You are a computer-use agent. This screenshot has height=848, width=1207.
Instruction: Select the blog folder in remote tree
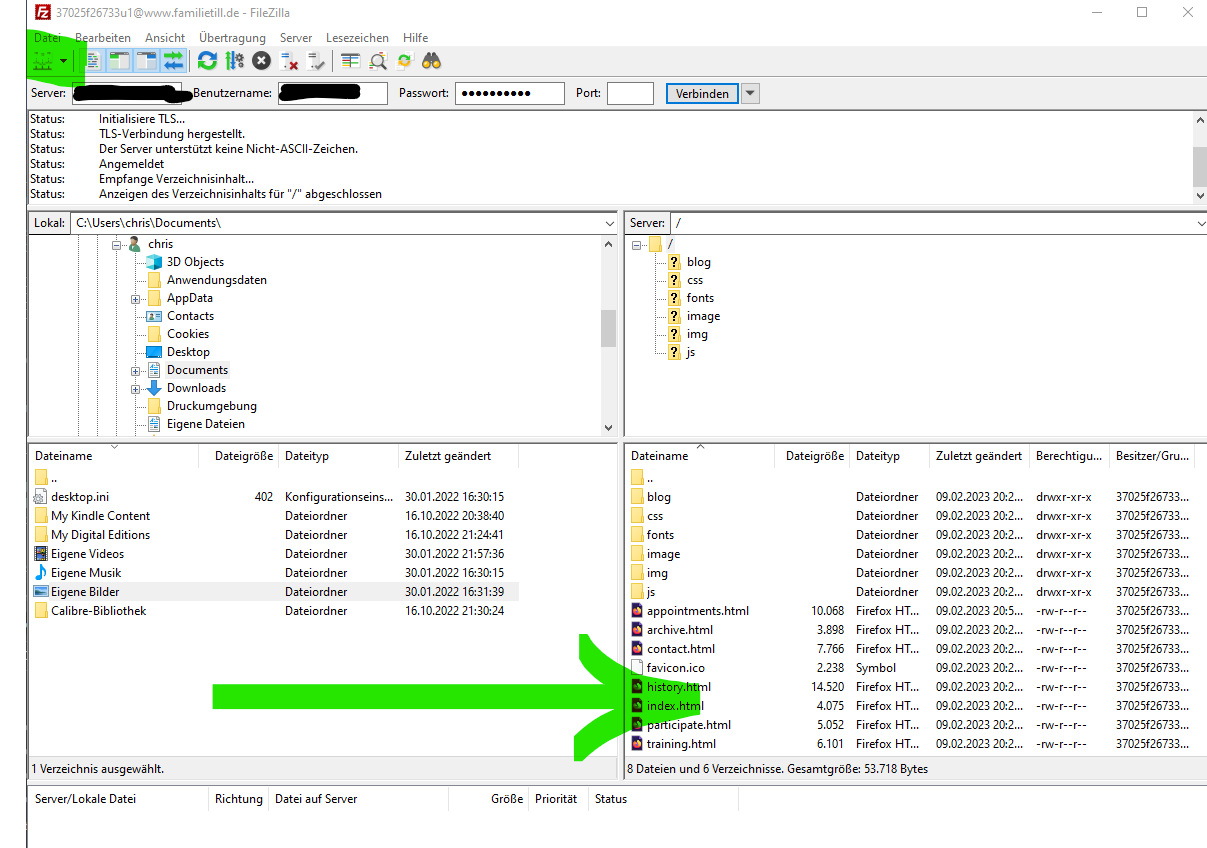tap(699, 262)
